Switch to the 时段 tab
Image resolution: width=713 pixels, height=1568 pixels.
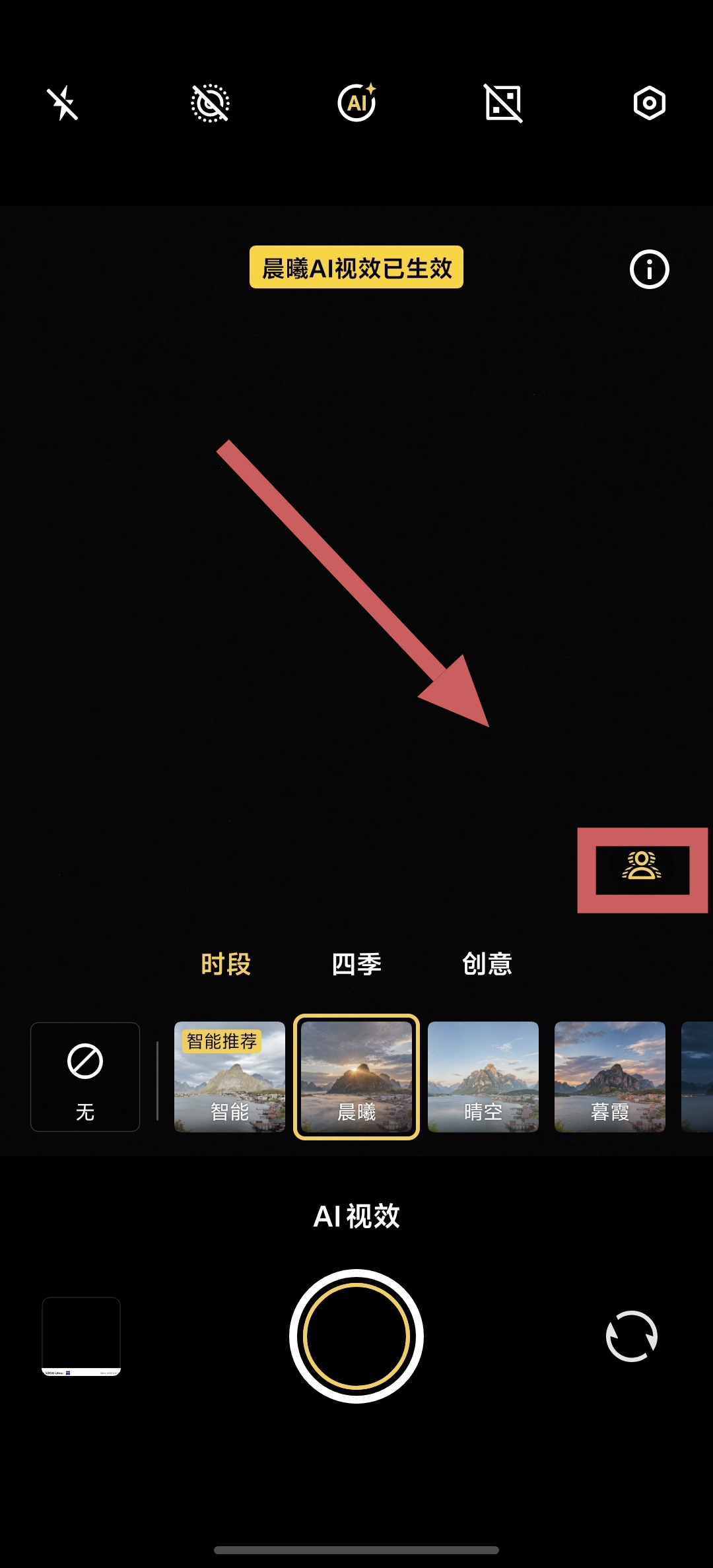point(226,964)
